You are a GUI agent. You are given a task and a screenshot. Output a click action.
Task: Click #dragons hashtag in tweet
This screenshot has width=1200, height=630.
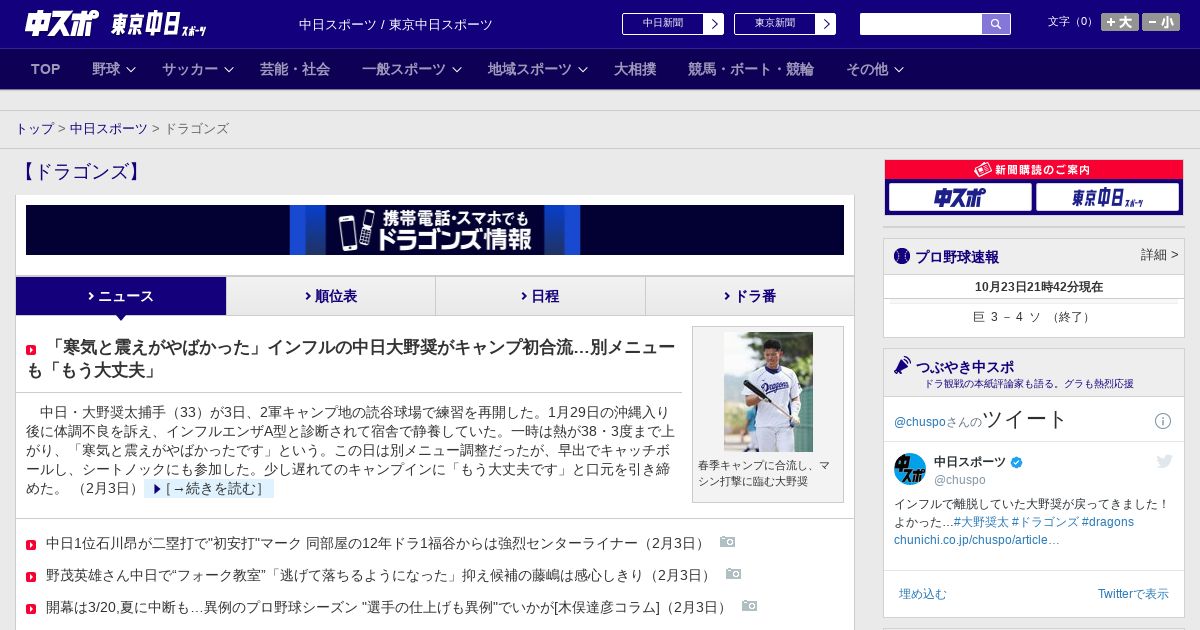tap(1108, 522)
